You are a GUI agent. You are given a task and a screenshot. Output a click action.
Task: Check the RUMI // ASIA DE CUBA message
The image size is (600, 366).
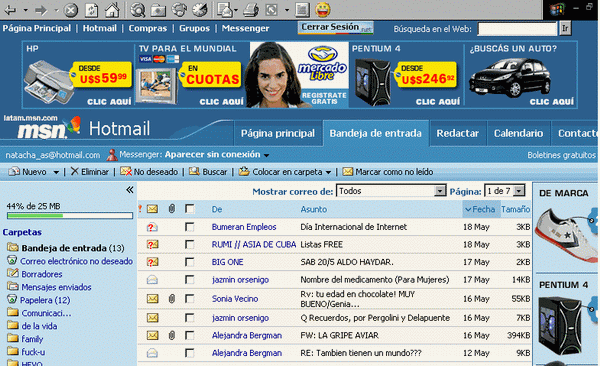click(x=189, y=244)
